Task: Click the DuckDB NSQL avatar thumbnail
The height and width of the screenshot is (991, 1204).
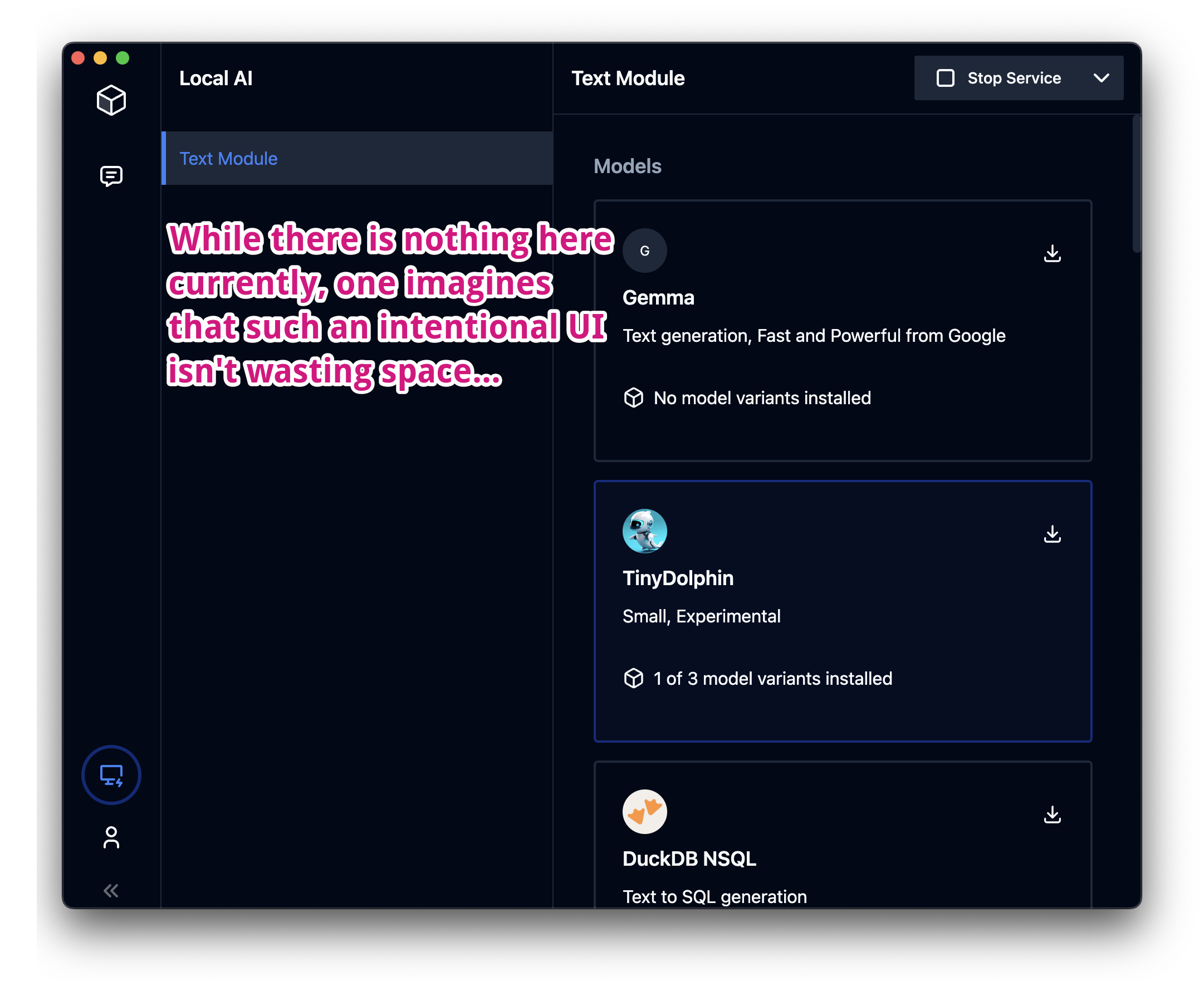Action: pos(644,811)
